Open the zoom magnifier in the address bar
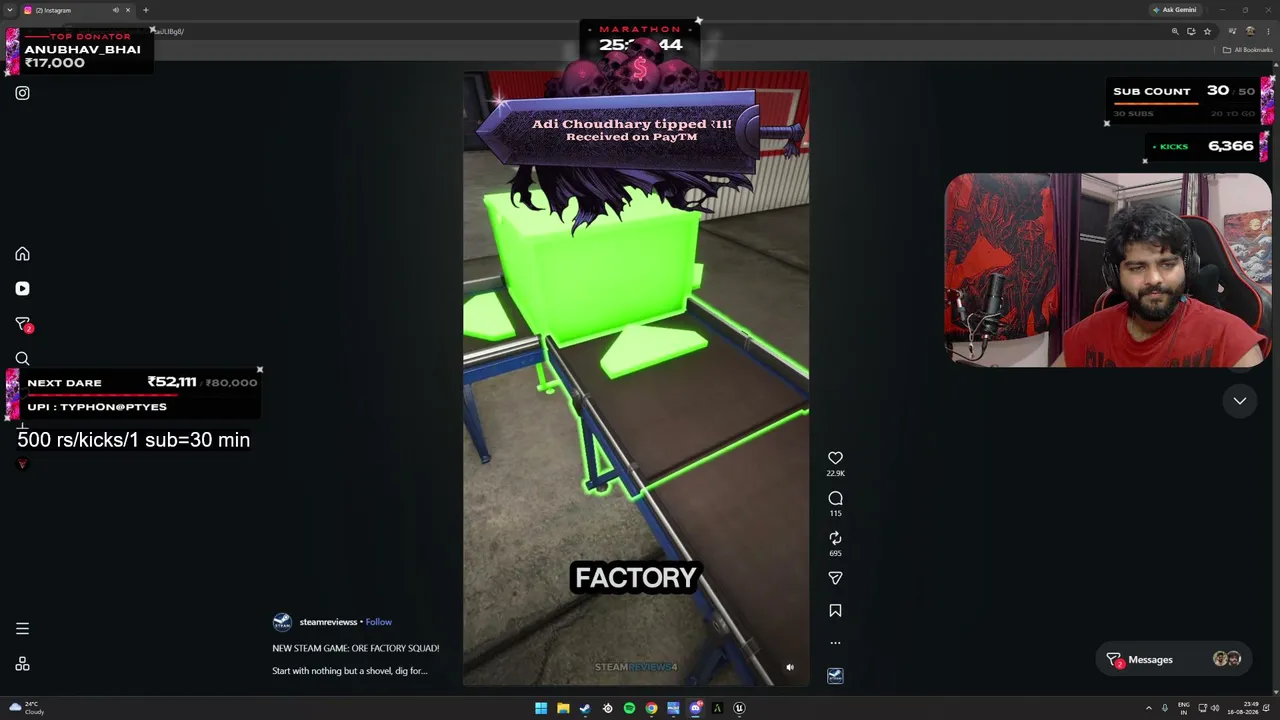Image resolution: width=1280 pixels, height=720 pixels. pos(1175,32)
